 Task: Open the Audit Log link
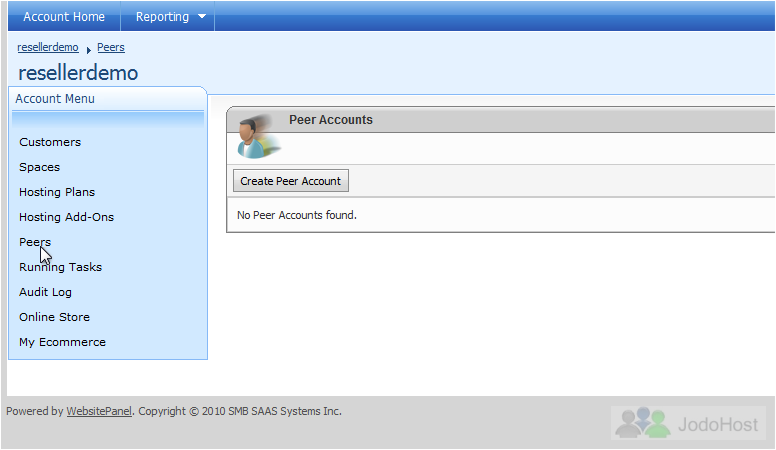coord(45,292)
